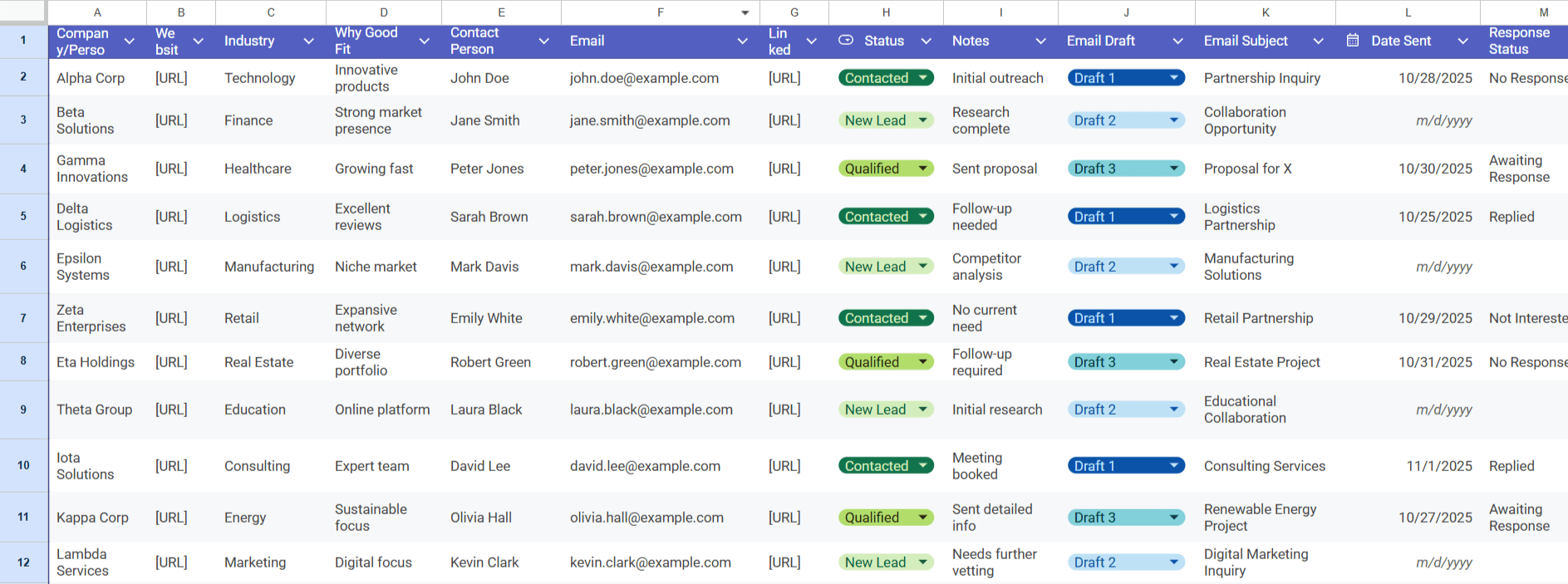Select the row 5 header
This screenshot has width=1568, height=584.
coord(23,217)
